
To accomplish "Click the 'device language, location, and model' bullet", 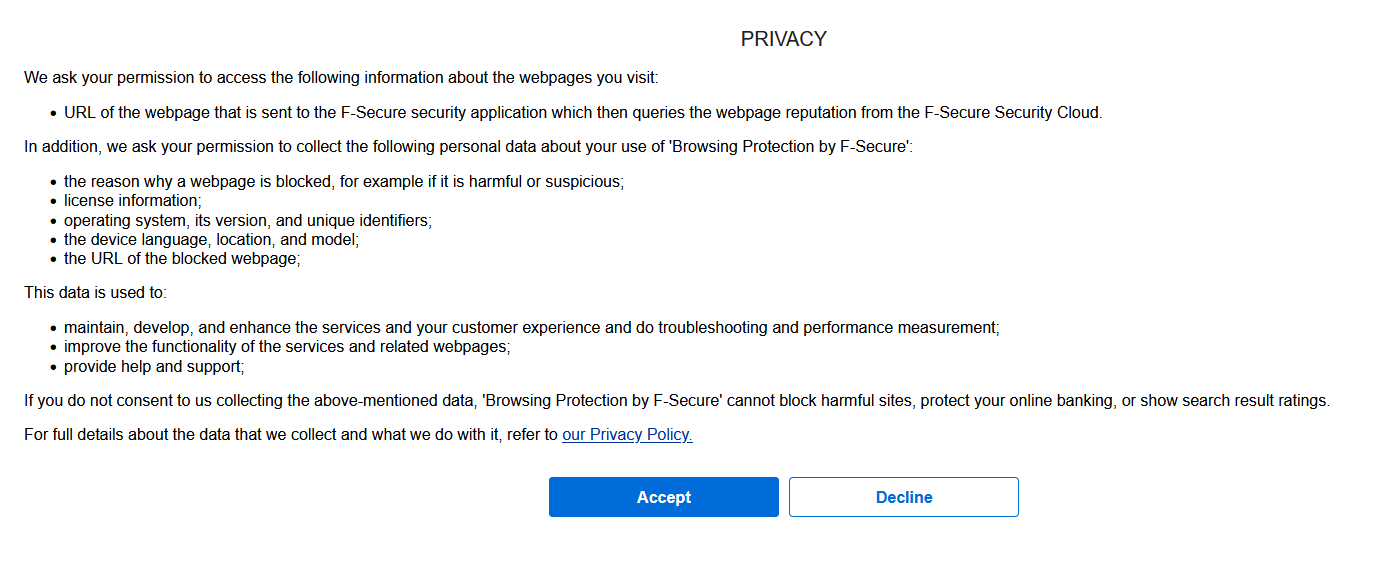I will (x=211, y=240).
